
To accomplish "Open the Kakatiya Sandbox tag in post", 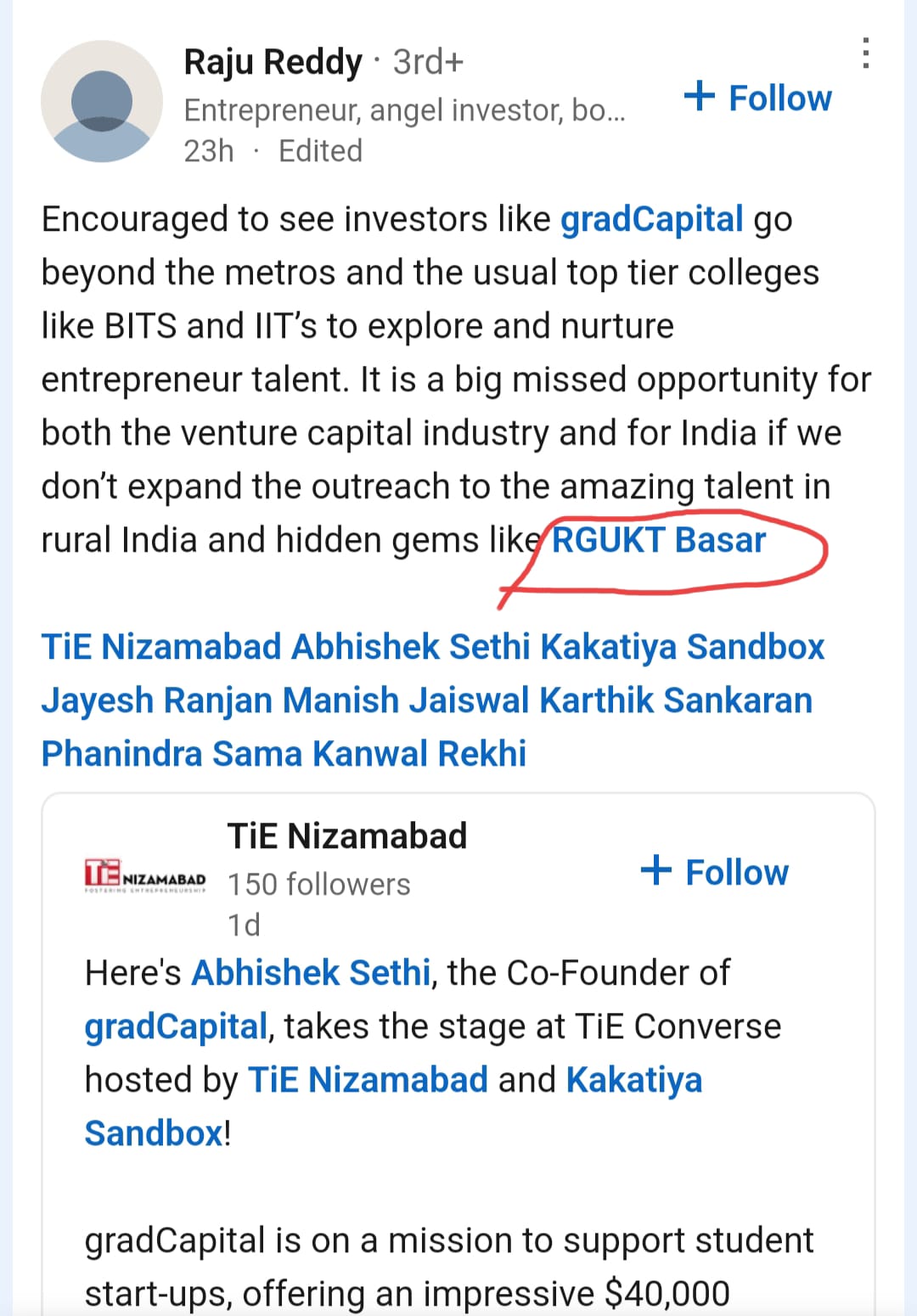I will 683,647.
